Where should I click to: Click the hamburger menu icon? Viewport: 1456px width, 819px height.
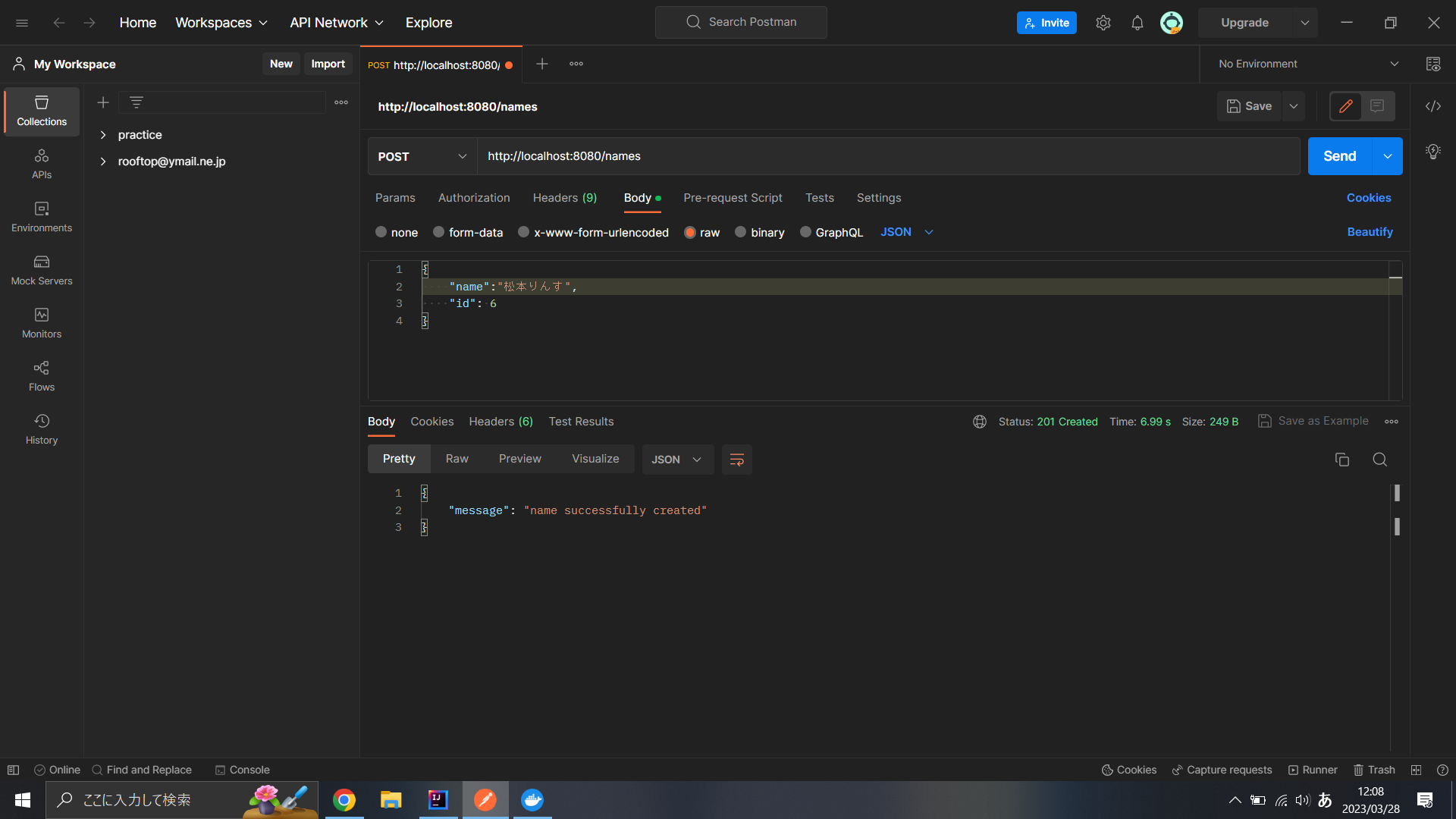(x=22, y=23)
